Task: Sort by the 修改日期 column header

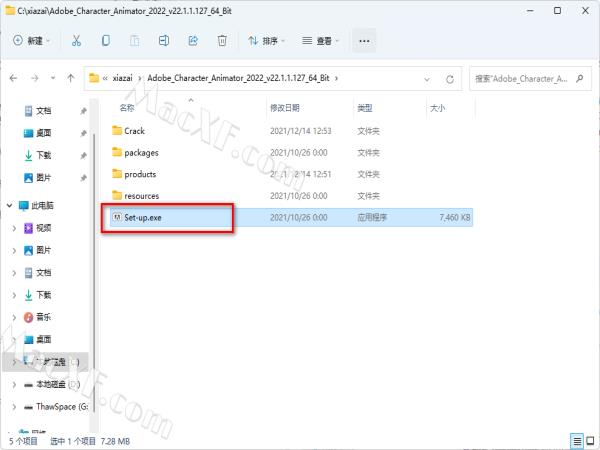Action: [x=284, y=107]
